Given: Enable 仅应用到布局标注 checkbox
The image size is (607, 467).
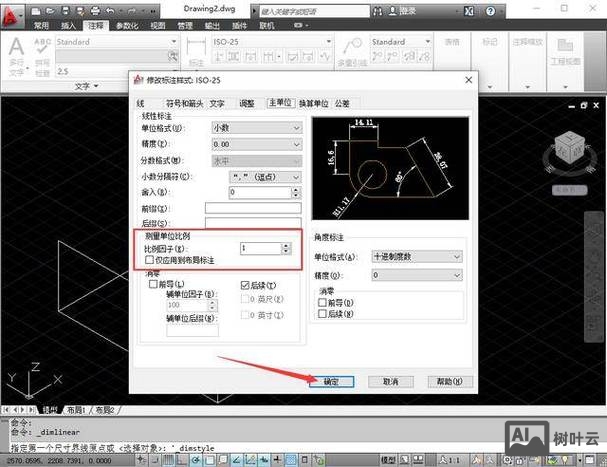Looking at the screenshot, I should click(x=150, y=260).
